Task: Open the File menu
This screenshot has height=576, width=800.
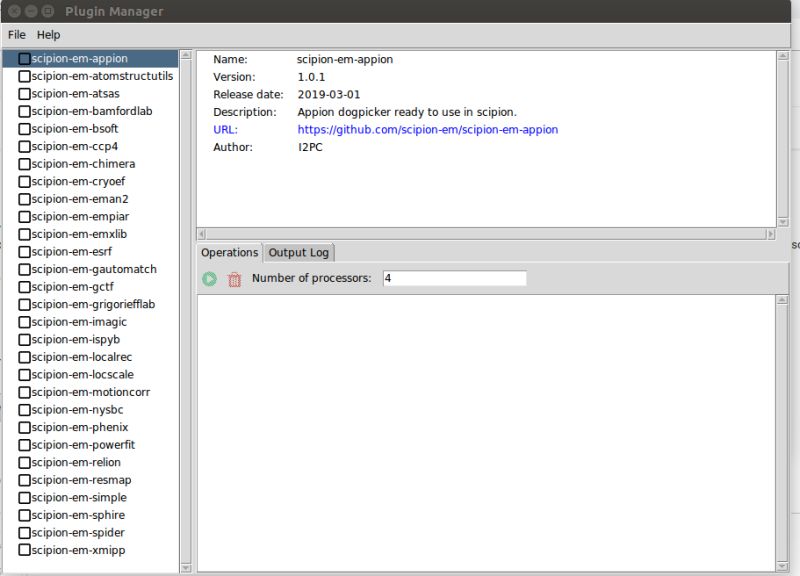Action: pyautogui.click(x=16, y=34)
